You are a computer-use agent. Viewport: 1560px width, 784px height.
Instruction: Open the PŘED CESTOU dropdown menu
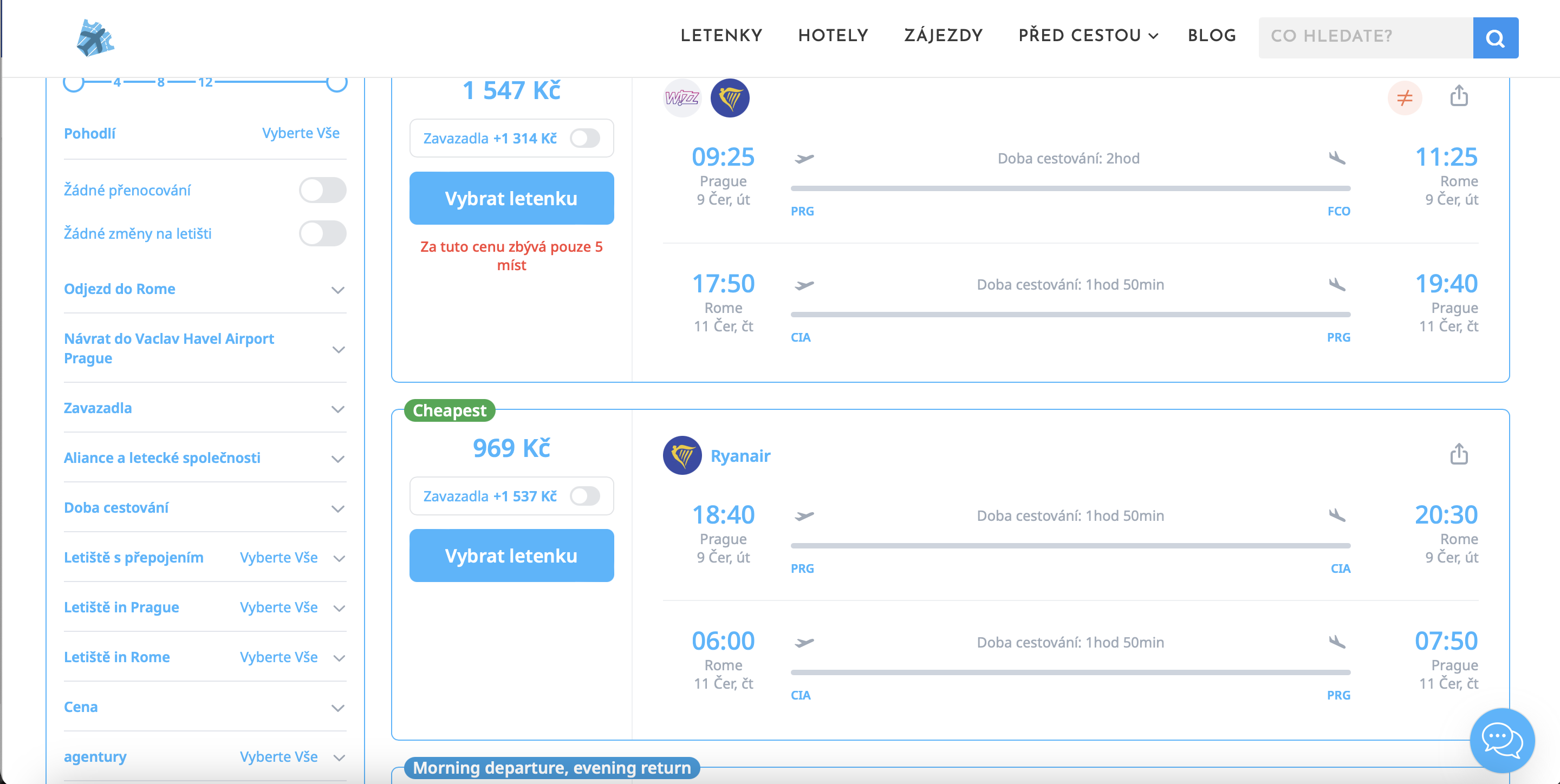(1088, 36)
